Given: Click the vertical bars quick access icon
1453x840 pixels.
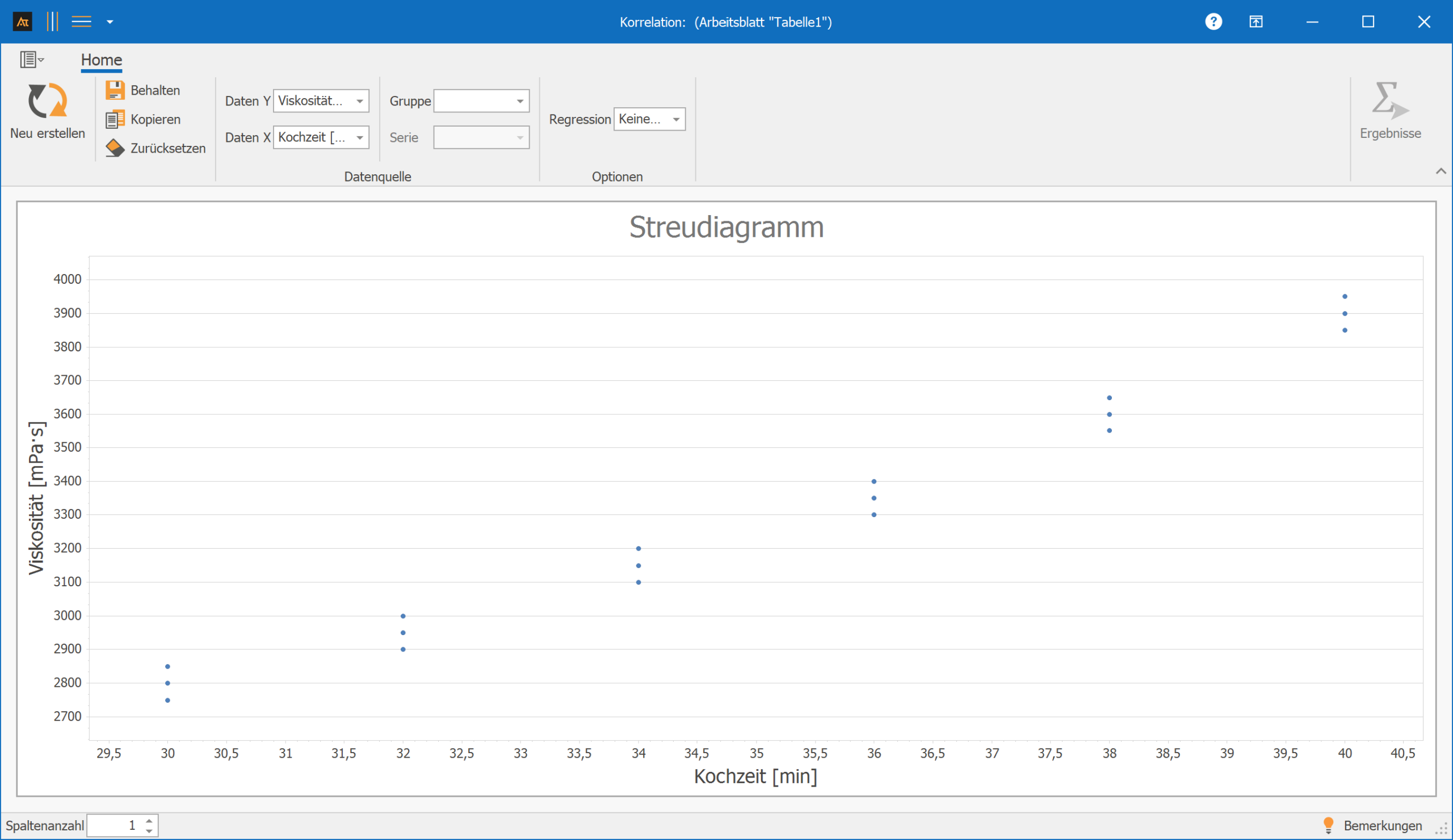Looking at the screenshot, I should (x=52, y=22).
